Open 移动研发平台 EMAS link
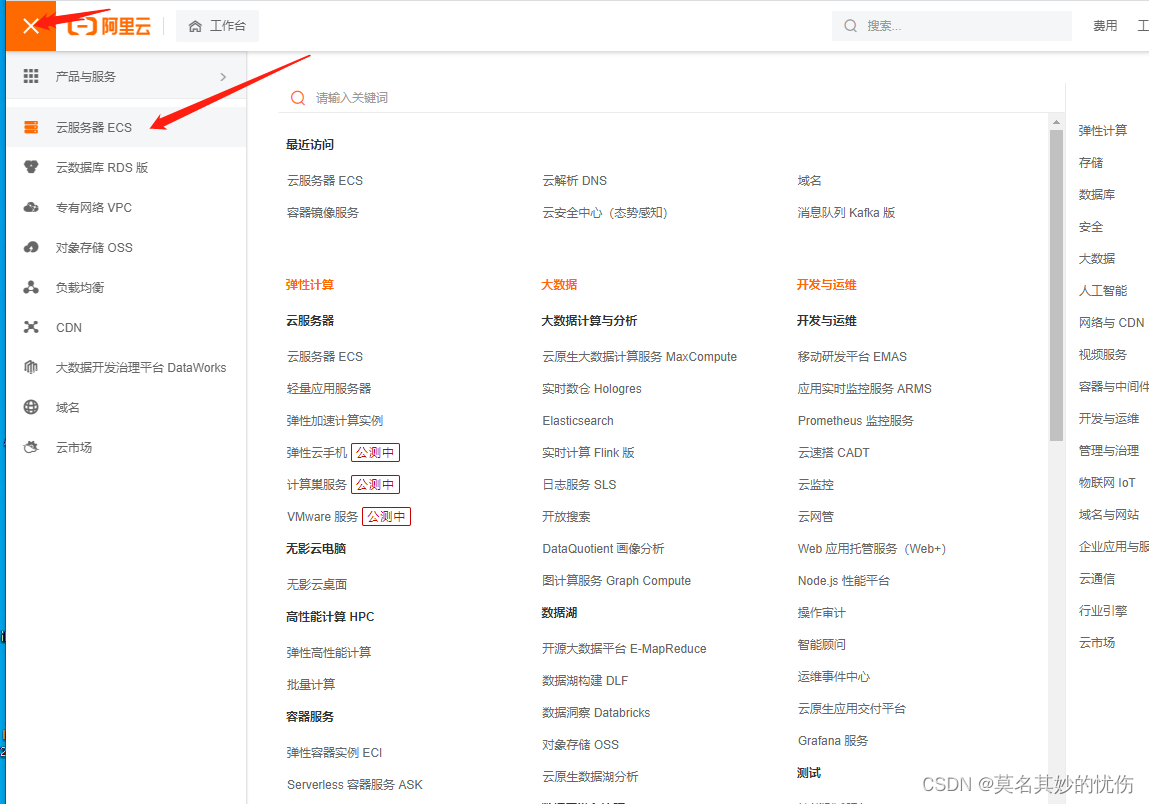1149x804 pixels. 852,356
